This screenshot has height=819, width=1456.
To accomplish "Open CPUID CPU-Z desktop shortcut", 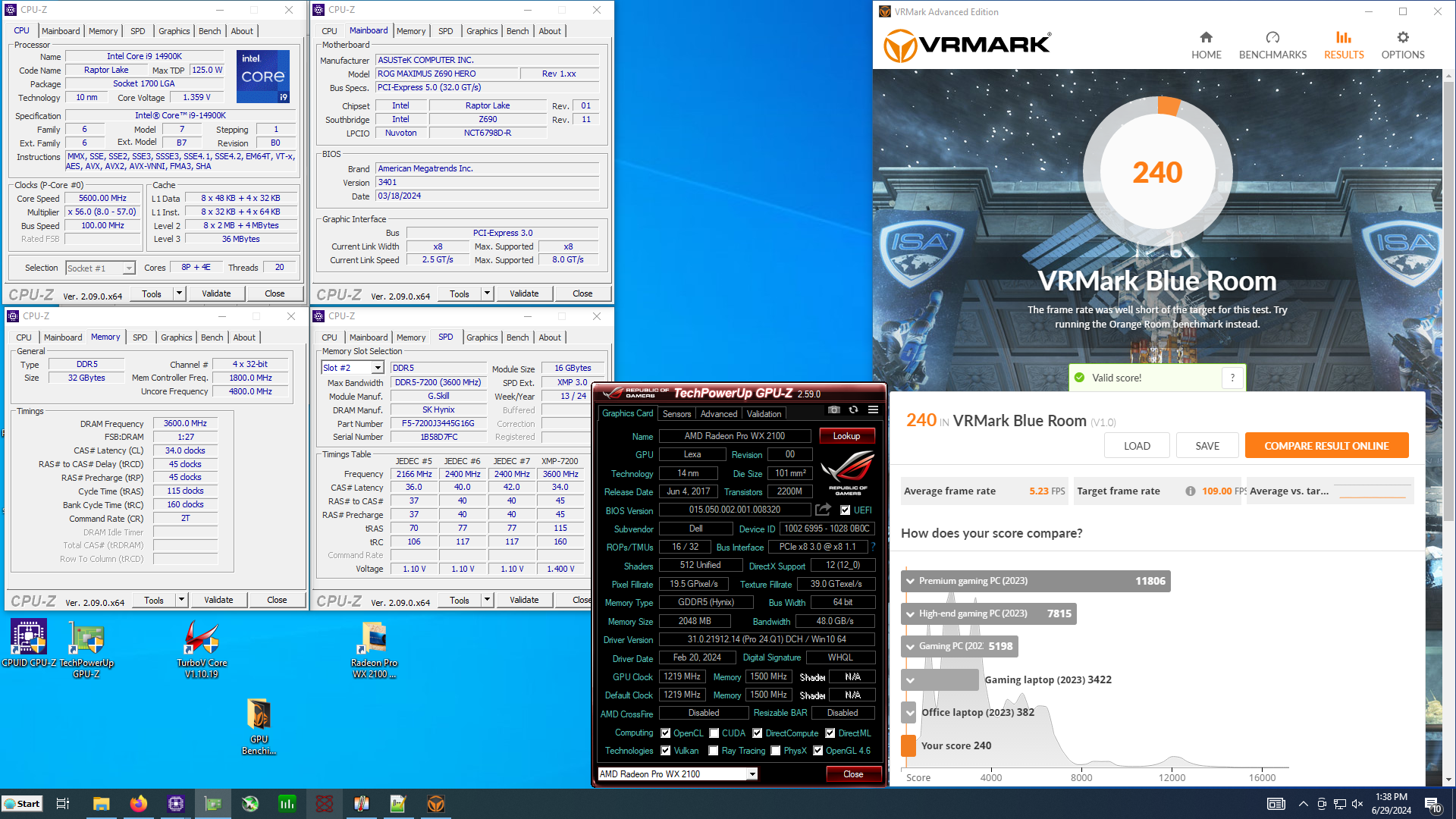I will (29, 643).
